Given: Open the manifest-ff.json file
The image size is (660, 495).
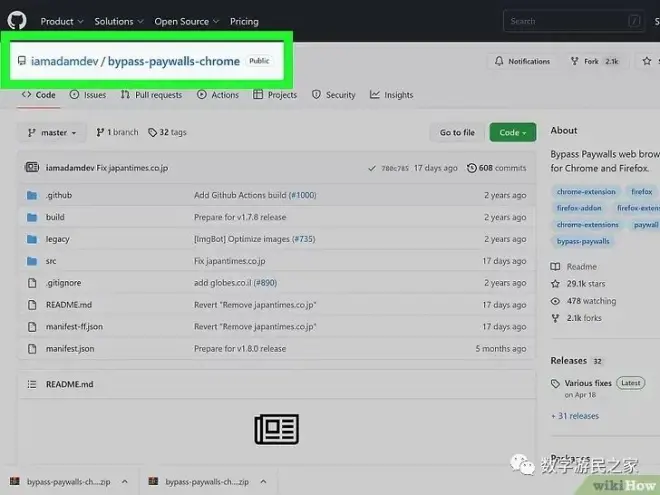Looking at the screenshot, I should (75, 326).
